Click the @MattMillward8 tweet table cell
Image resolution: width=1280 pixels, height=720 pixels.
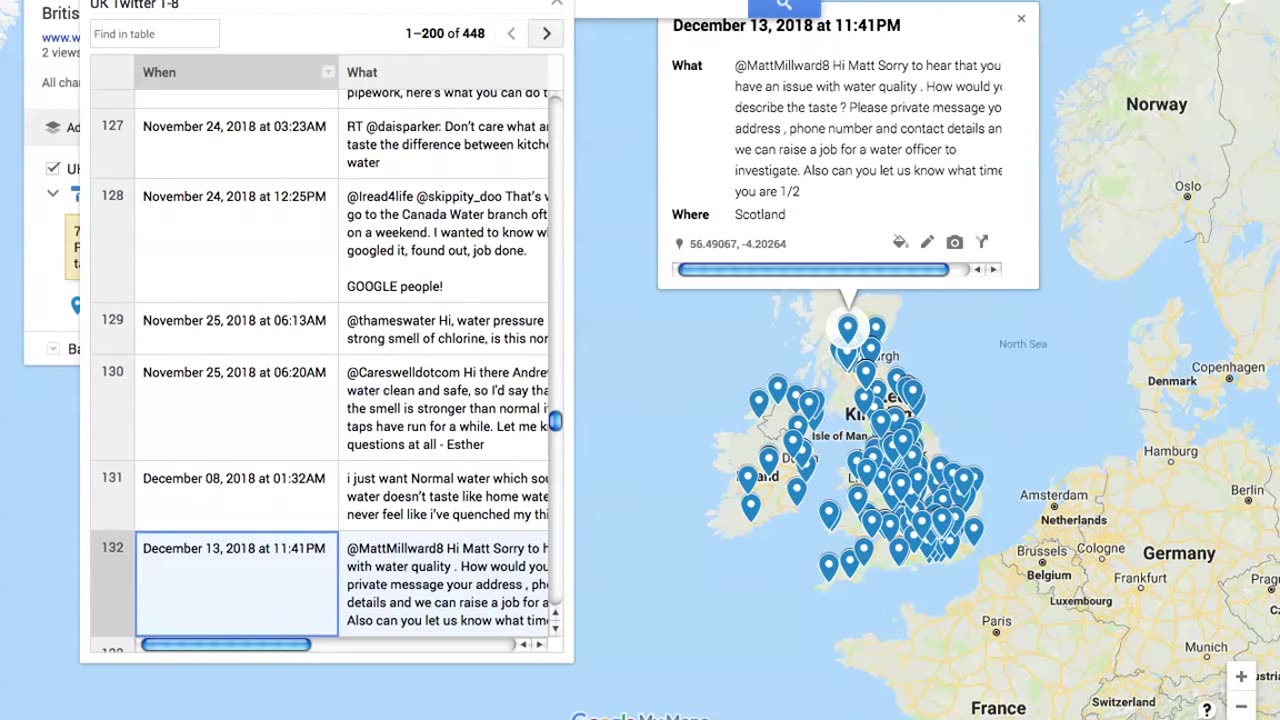(x=444, y=583)
